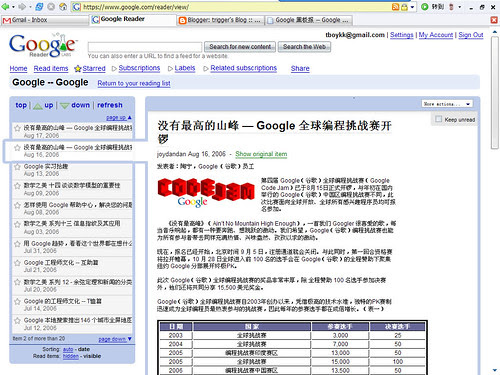Click the Sign Out link
The width and height of the screenshot is (500, 375).
click(x=471, y=35)
